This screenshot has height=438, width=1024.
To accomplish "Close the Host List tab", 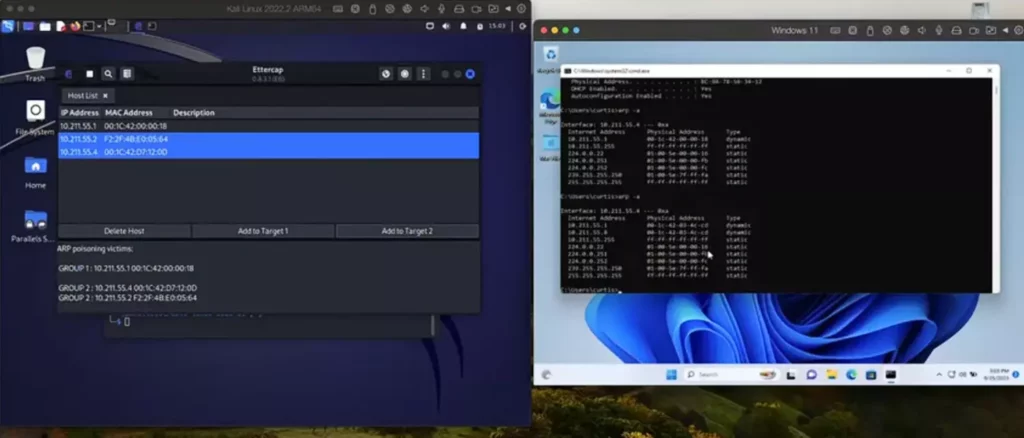I will [105, 95].
